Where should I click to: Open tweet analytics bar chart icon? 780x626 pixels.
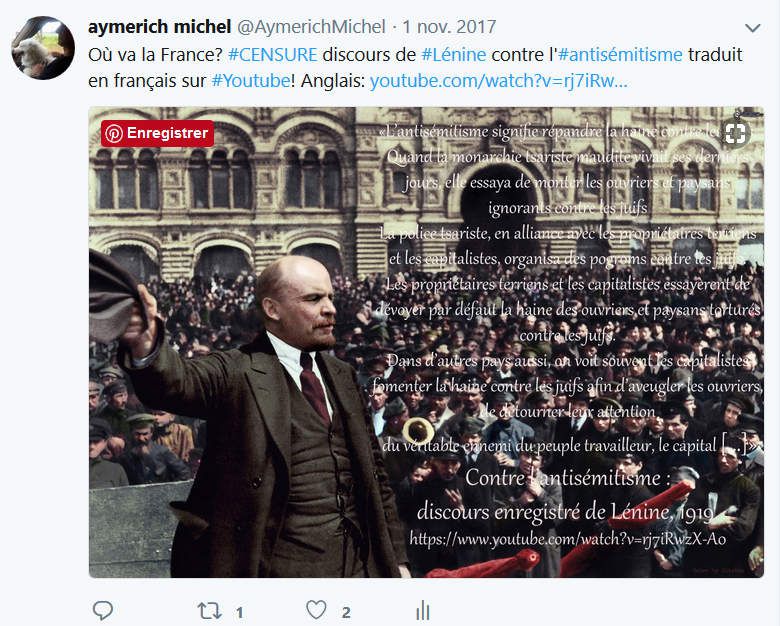coord(423,611)
